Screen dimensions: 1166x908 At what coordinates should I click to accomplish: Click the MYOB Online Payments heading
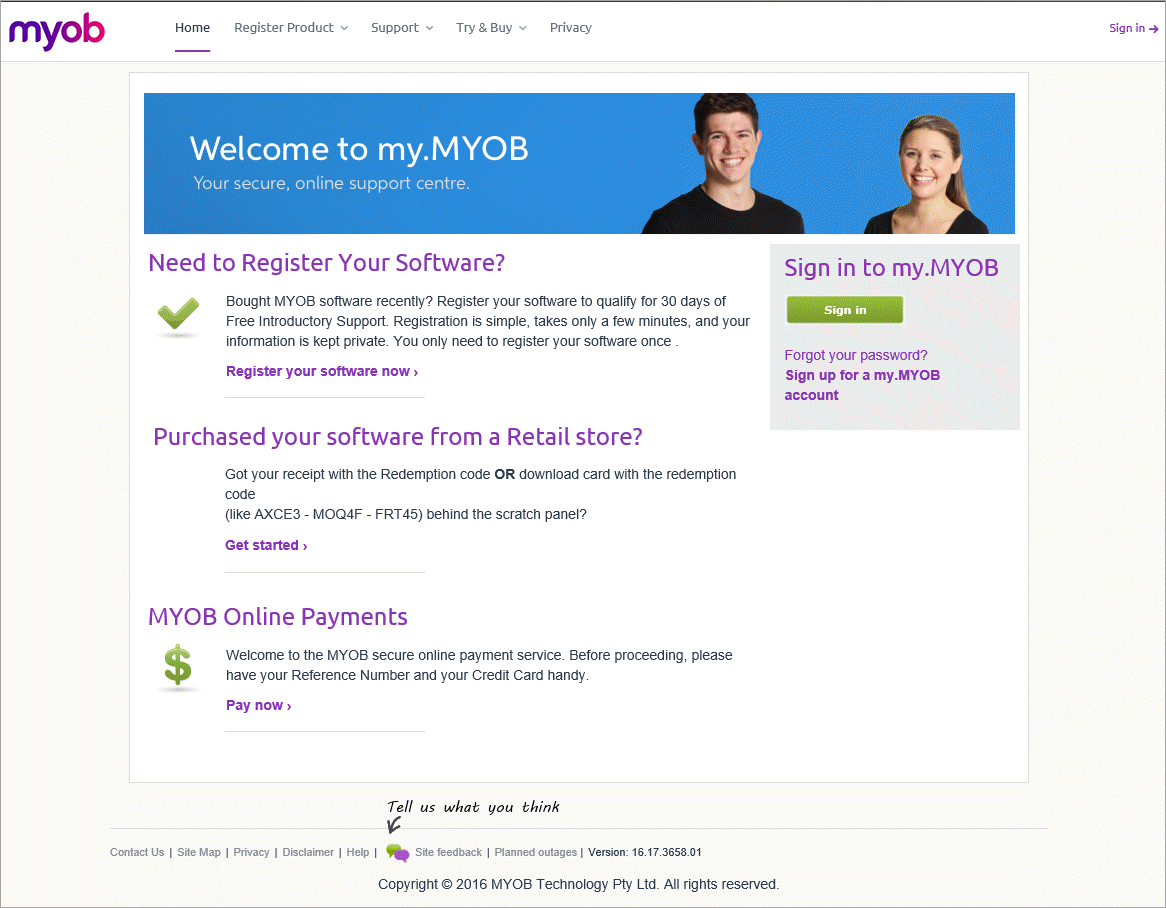point(278,616)
